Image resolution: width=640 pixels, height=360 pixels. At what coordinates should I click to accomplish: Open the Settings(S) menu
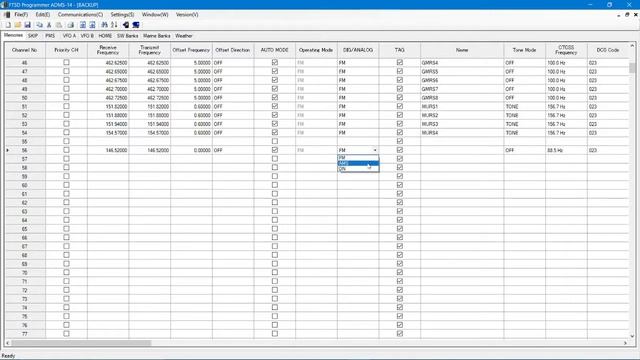122,15
